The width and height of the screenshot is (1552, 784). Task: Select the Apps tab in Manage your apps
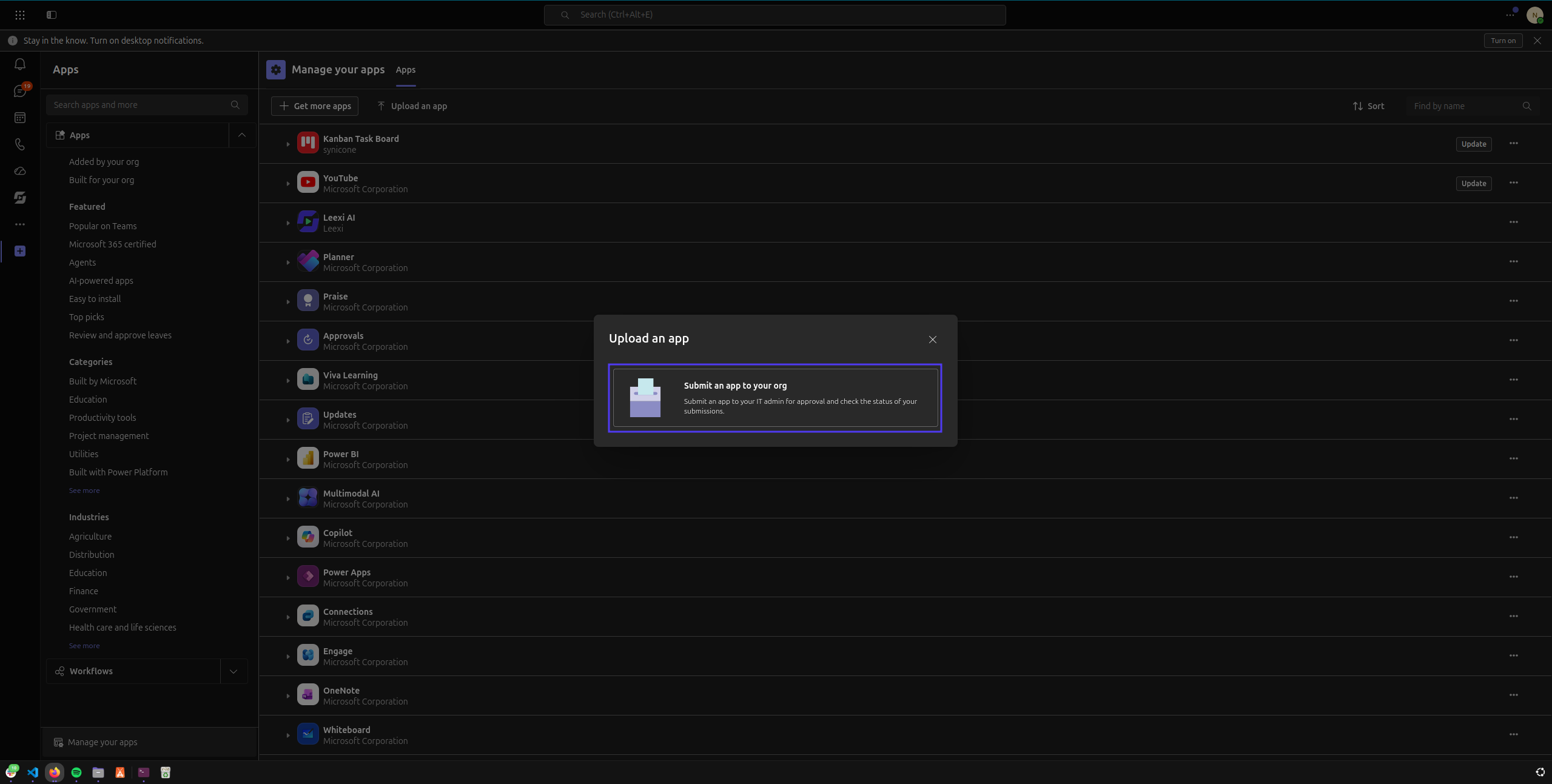coord(406,70)
